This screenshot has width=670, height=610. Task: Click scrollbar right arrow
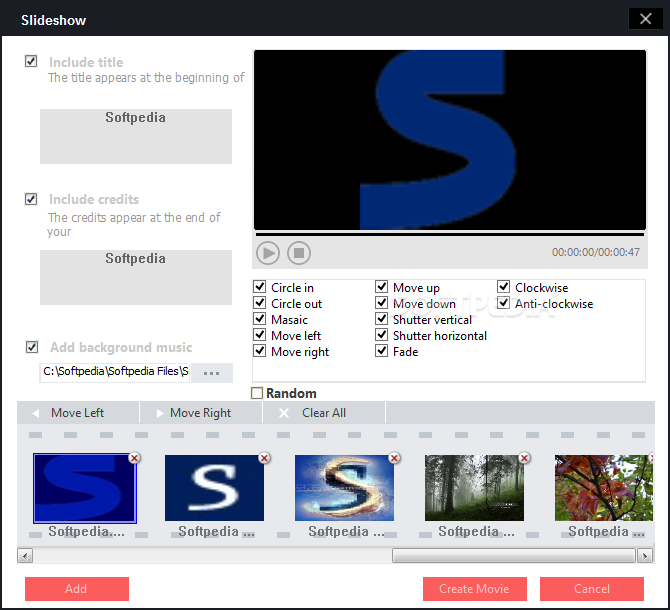645,556
